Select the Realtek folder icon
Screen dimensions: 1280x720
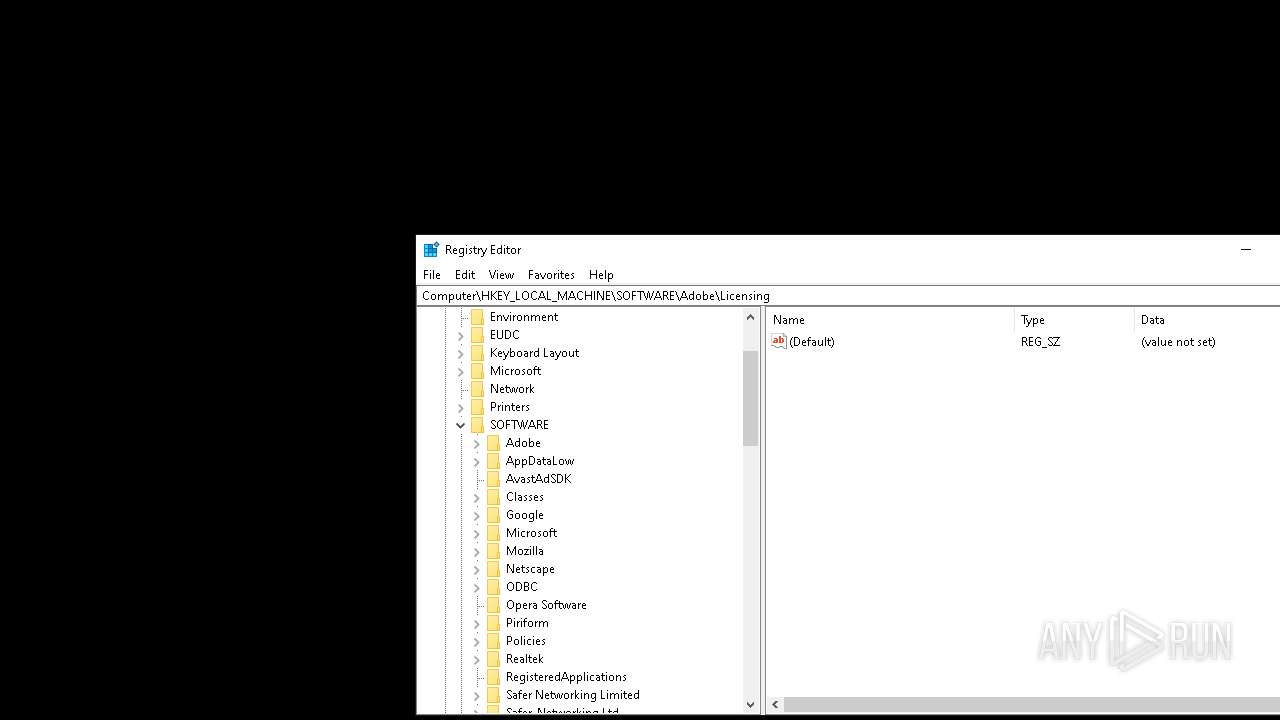point(493,659)
